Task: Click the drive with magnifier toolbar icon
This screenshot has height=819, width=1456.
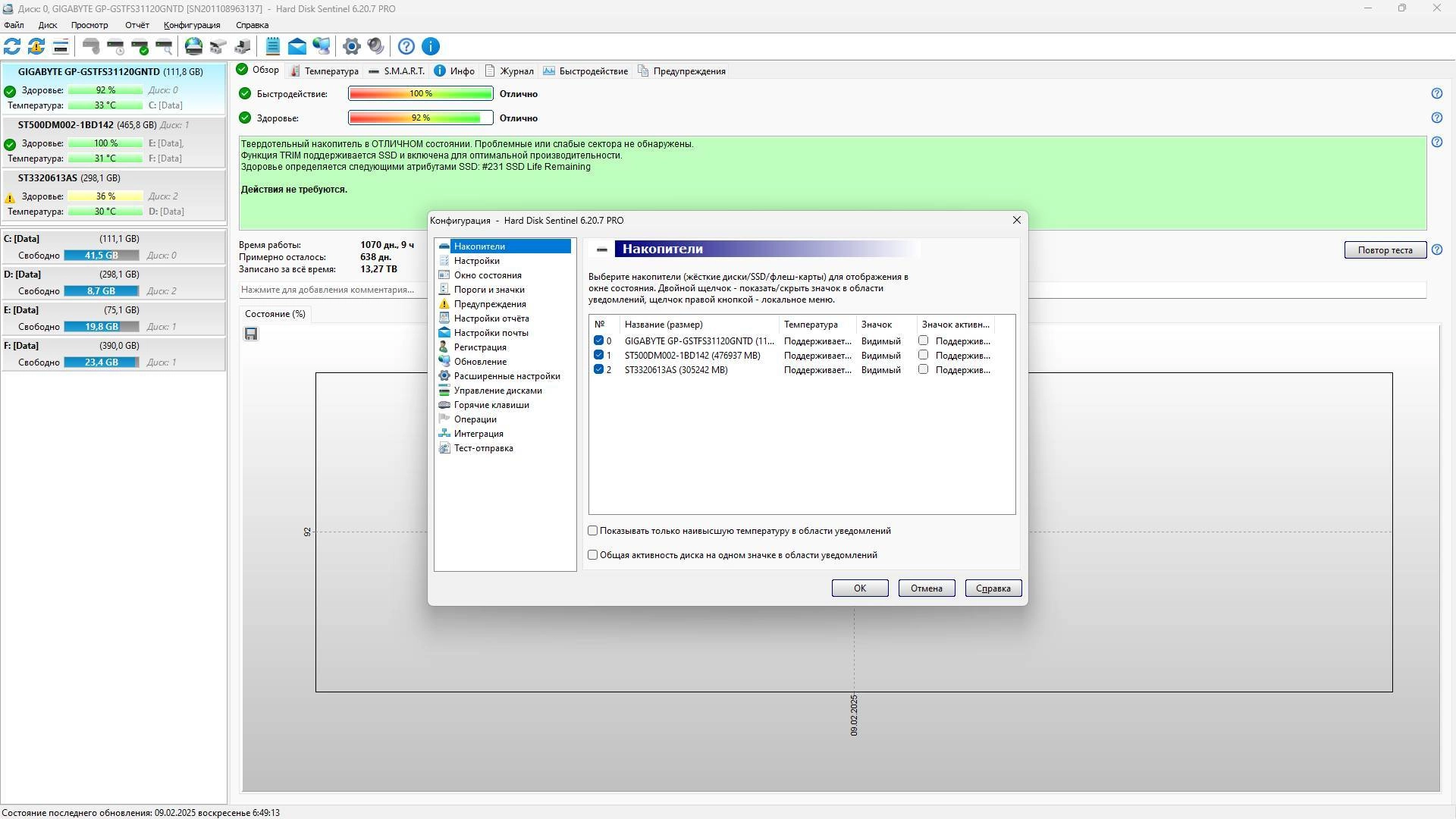Action: pos(164,46)
